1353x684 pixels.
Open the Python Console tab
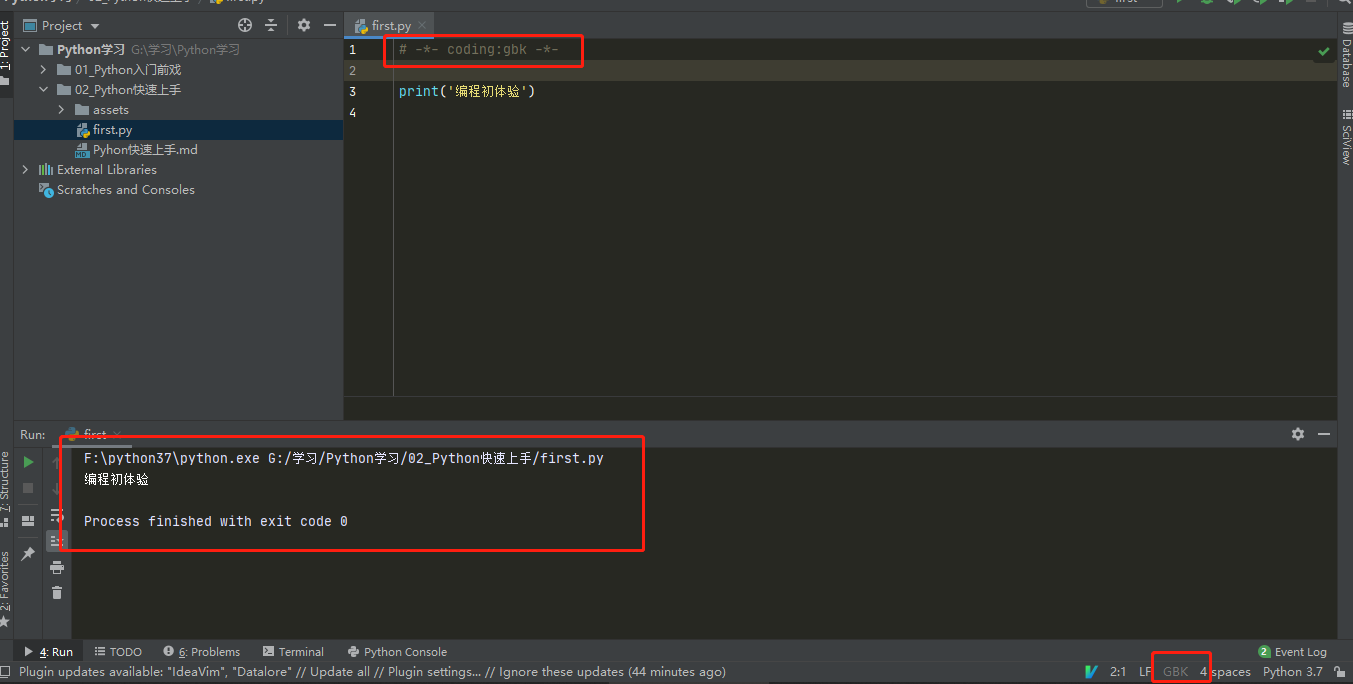point(397,652)
